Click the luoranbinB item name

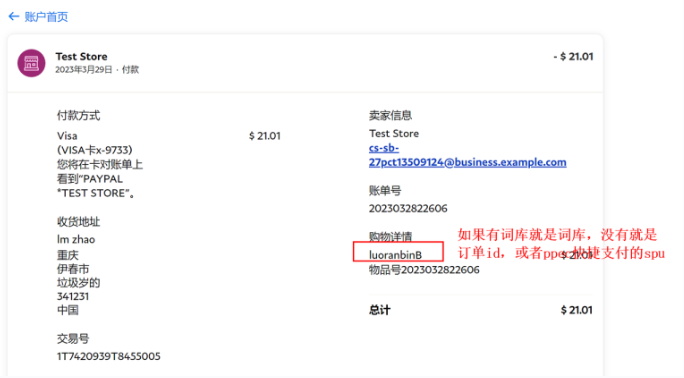pyautogui.click(x=395, y=255)
